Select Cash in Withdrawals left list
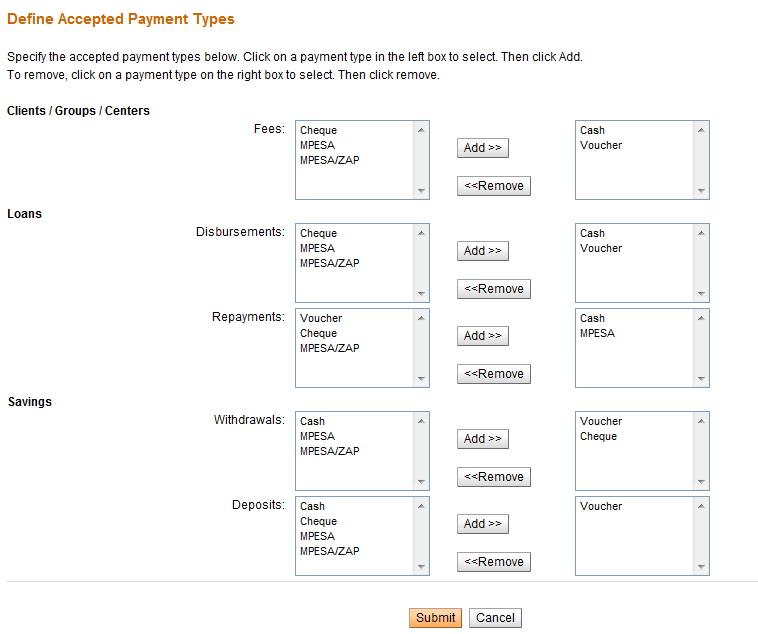This screenshot has height=634, width=758. [313, 421]
